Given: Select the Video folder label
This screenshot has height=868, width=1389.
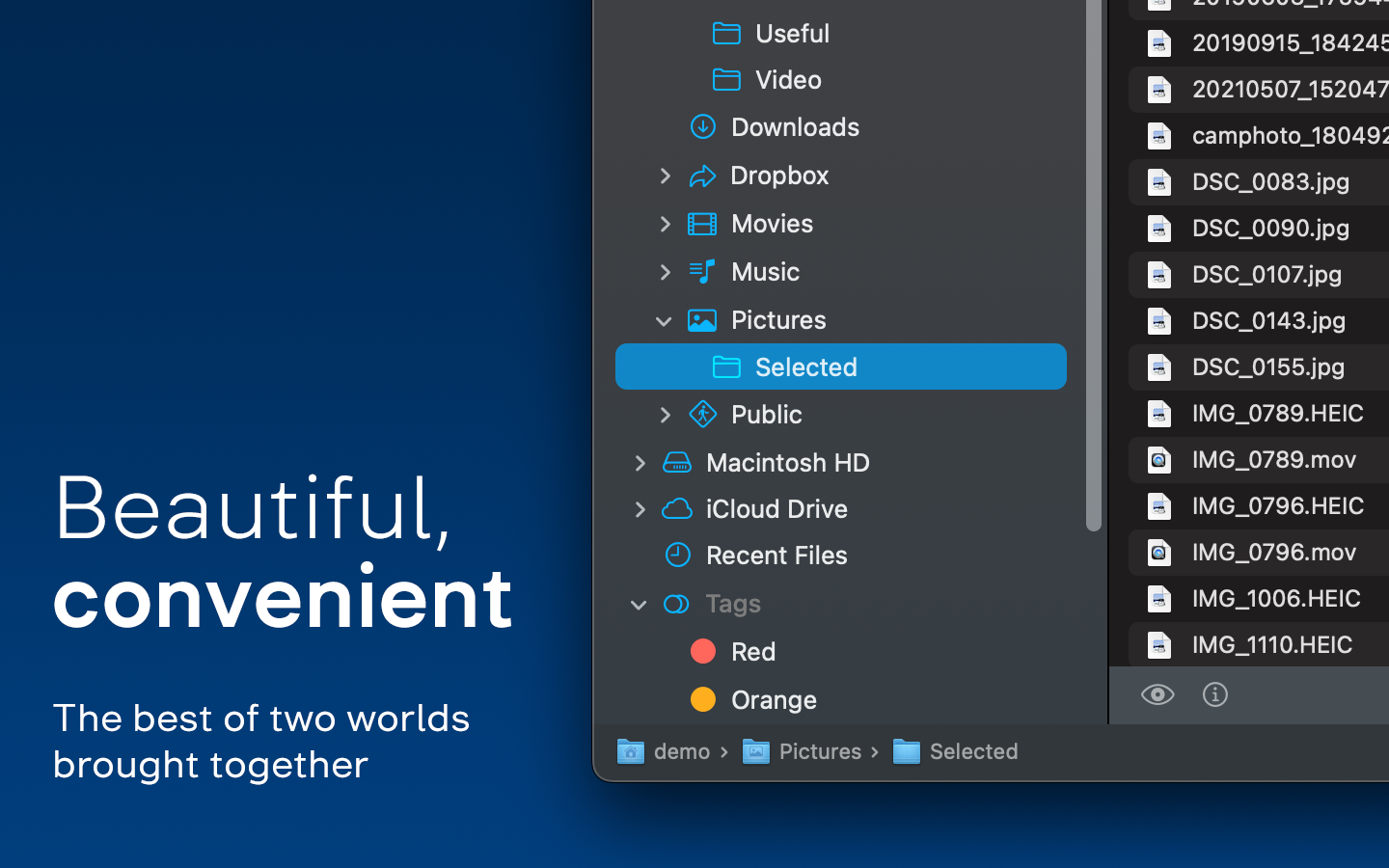Looking at the screenshot, I should (x=788, y=79).
